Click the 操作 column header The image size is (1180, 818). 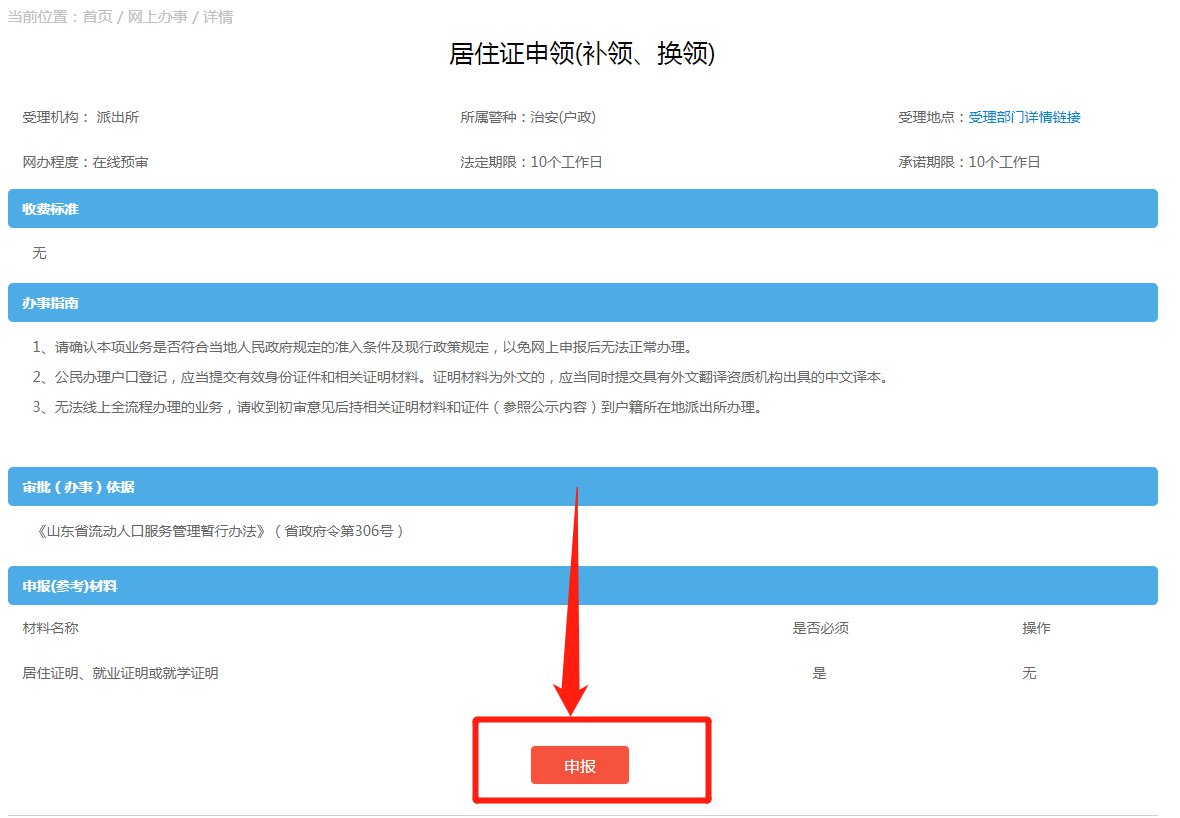(x=1036, y=628)
